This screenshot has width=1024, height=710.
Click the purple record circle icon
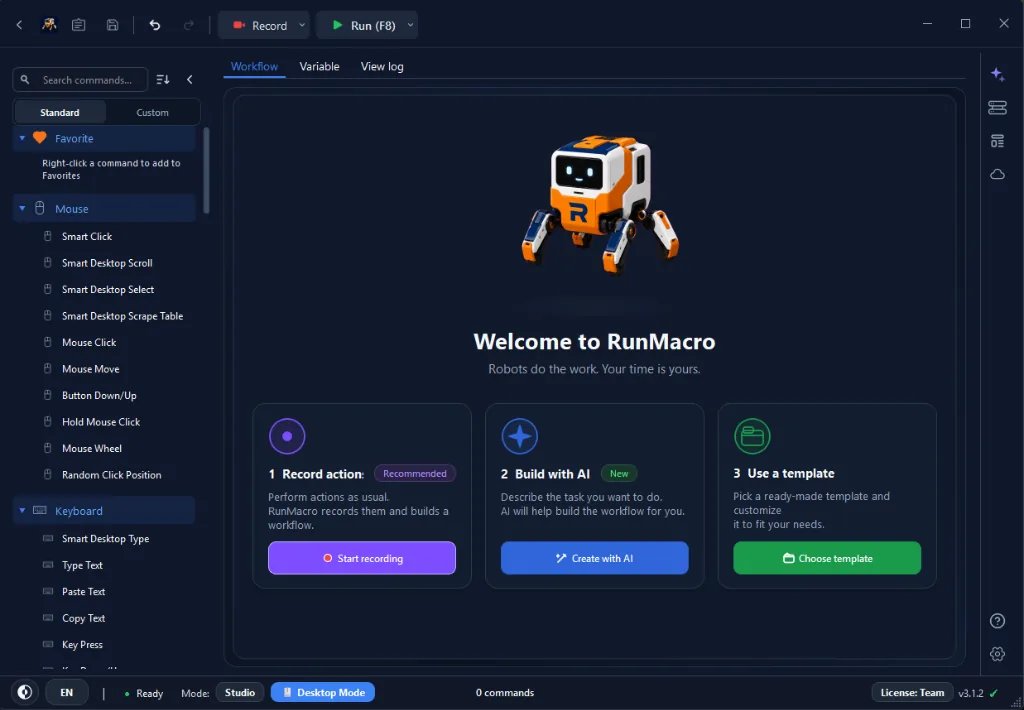287,436
